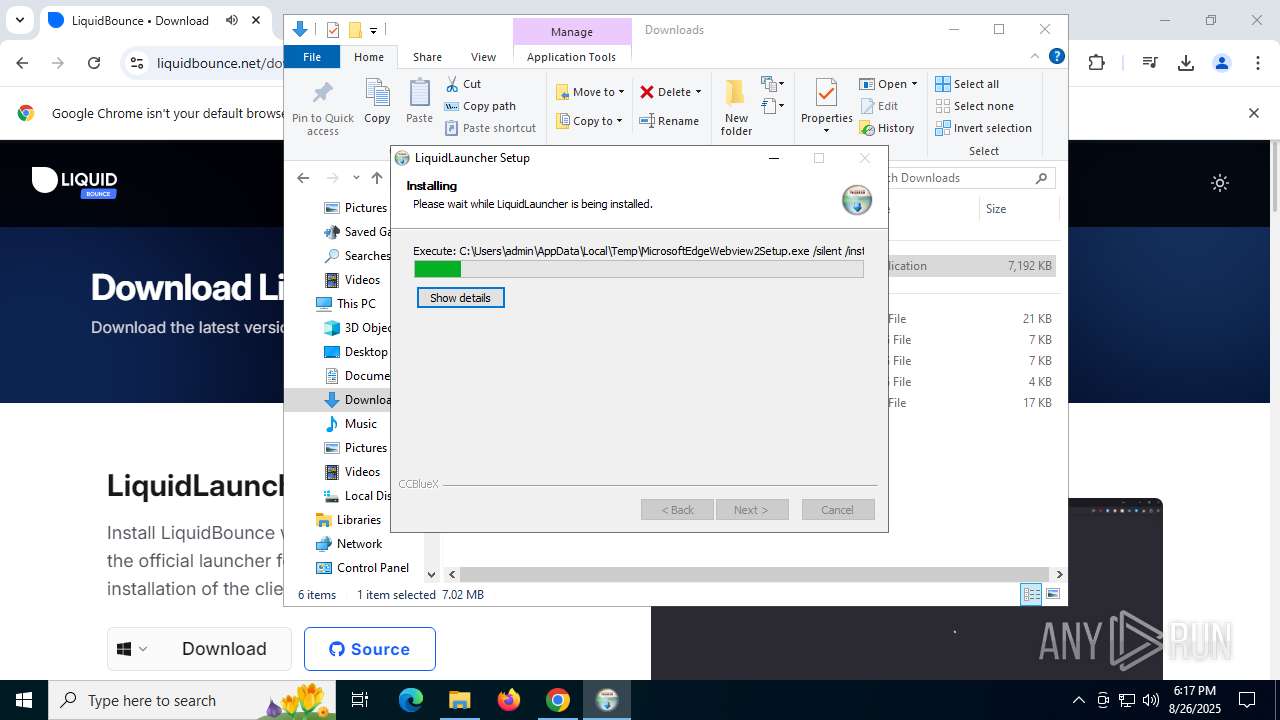This screenshot has width=1280, height=720.
Task: Click History in the Explorer ribbon
Action: pos(887,128)
